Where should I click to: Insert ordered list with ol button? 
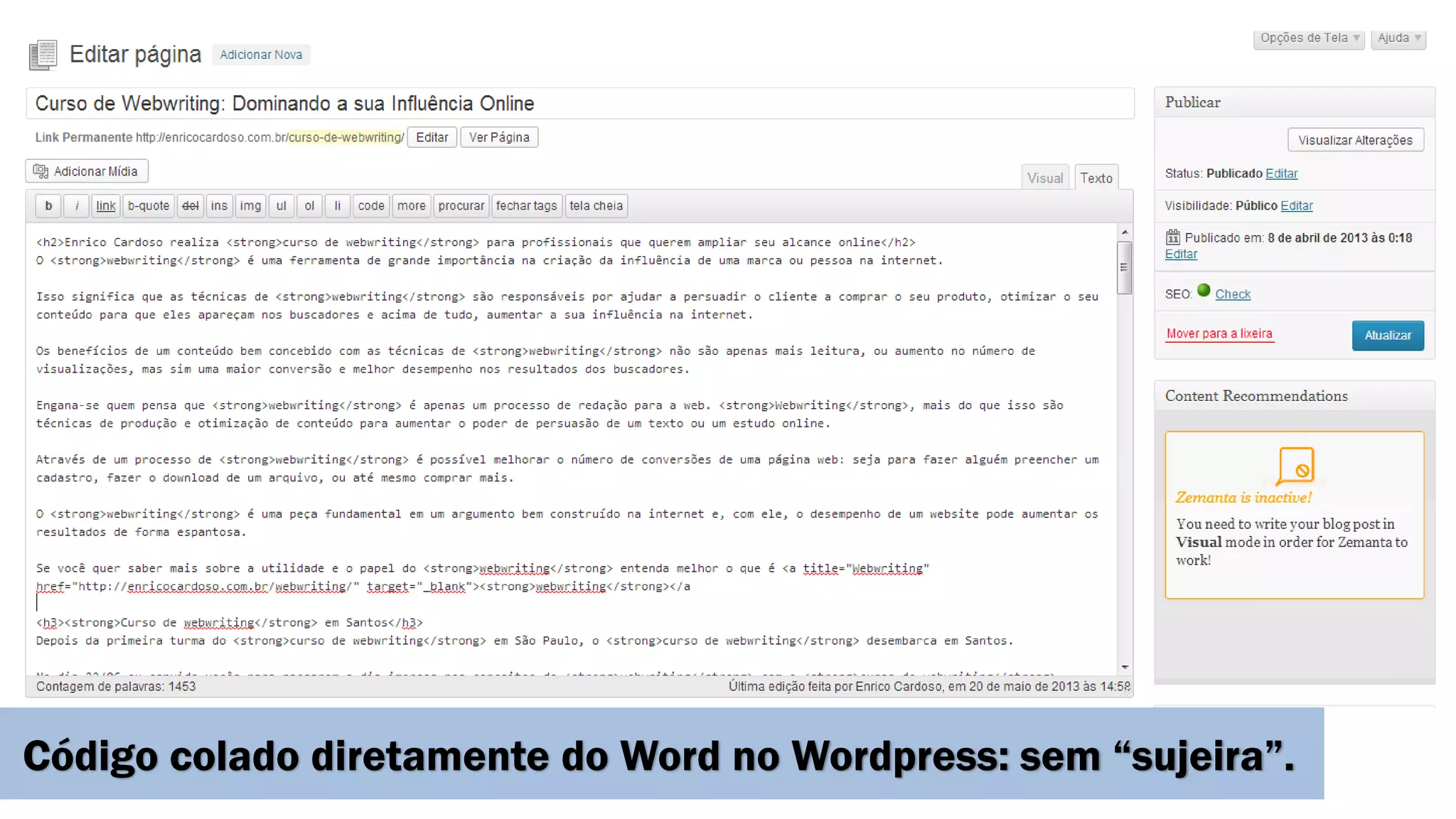[x=309, y=205]
